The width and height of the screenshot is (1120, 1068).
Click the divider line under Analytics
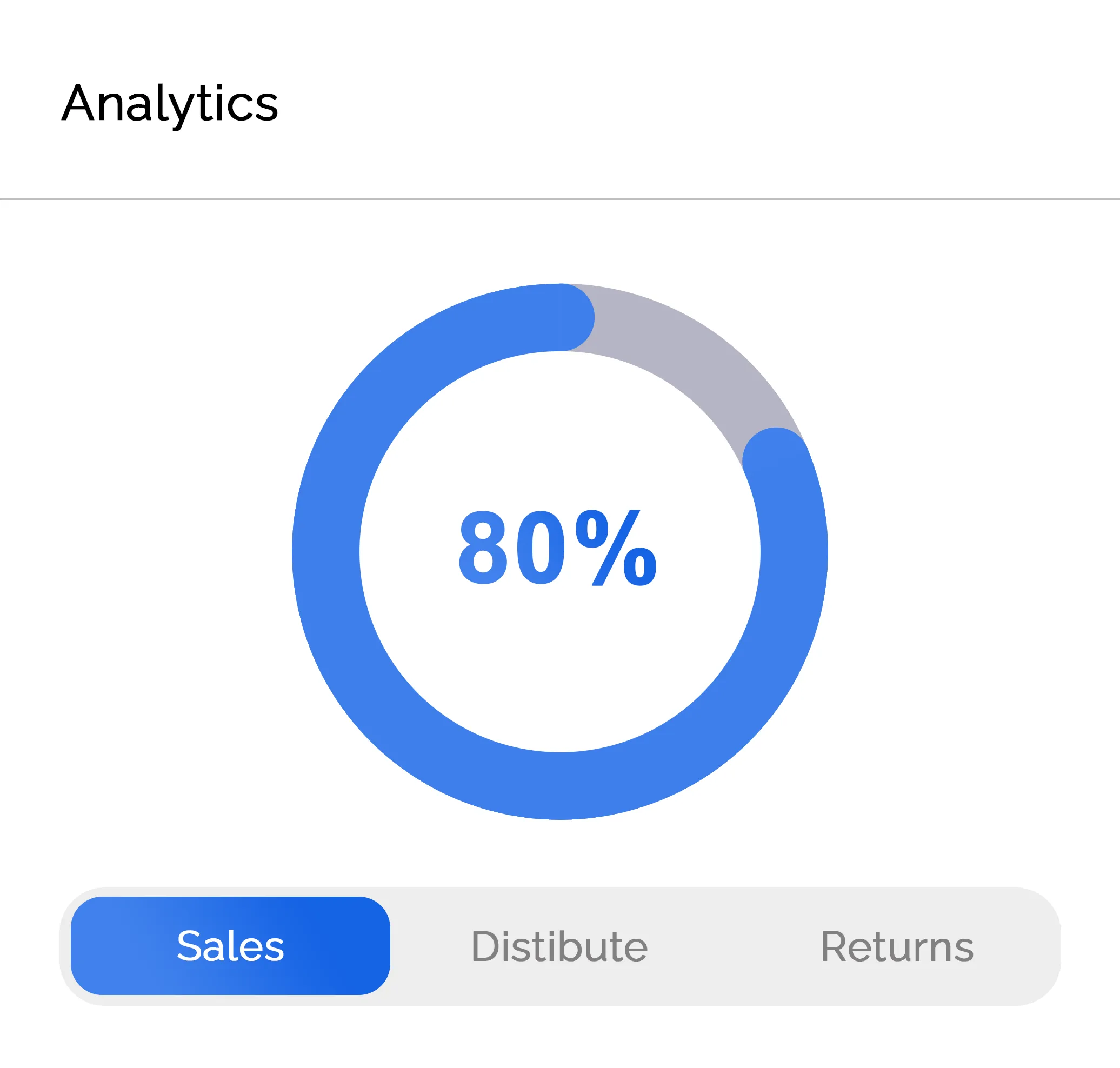pyautogui.click(x=559, y=199)
